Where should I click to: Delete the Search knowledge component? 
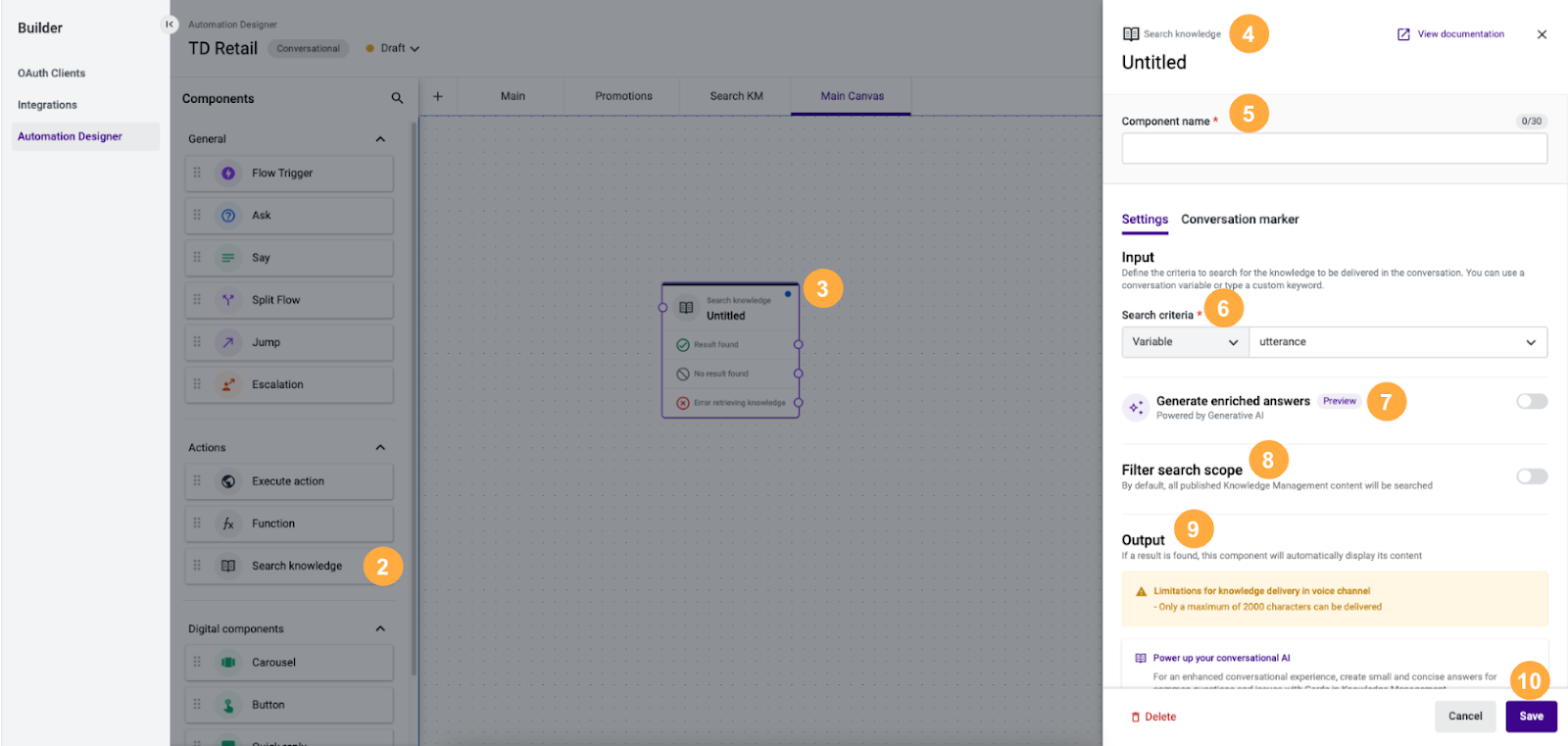coord(1153,718)
